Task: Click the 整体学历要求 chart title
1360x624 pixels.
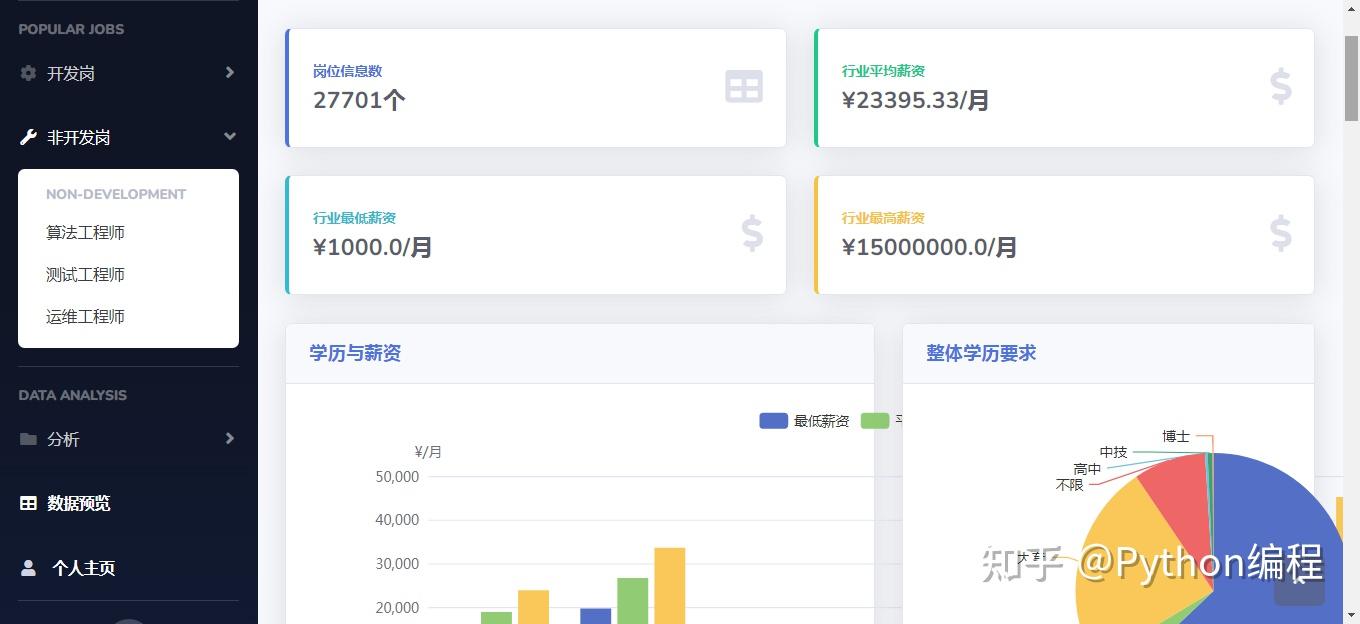Action: [x=981, y=353]
